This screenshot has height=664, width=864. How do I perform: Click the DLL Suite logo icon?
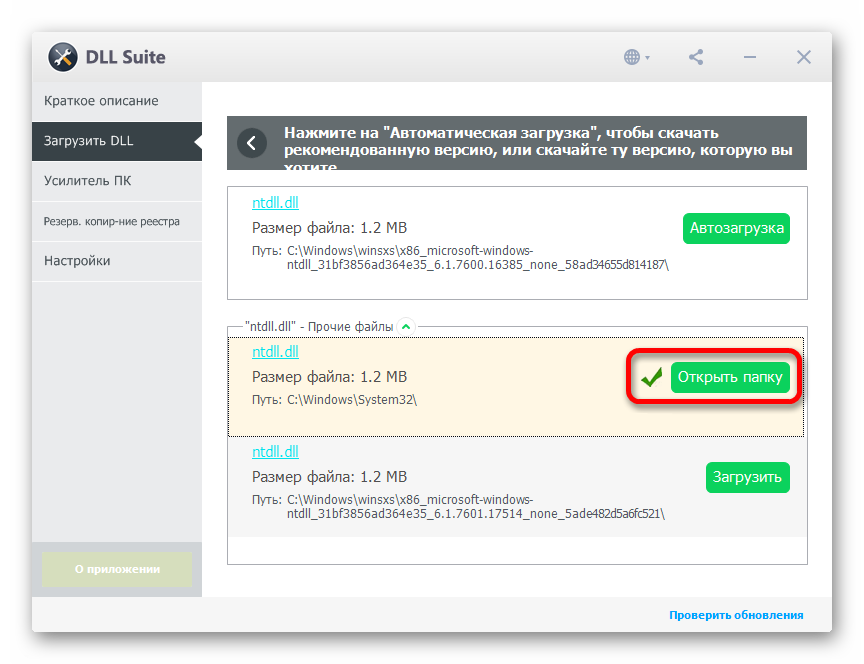click(63, 57)
